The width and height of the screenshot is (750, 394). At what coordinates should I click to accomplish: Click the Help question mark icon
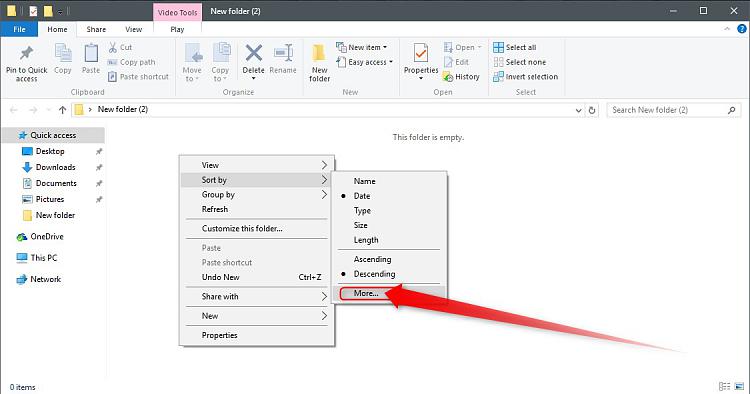(742, 29)
